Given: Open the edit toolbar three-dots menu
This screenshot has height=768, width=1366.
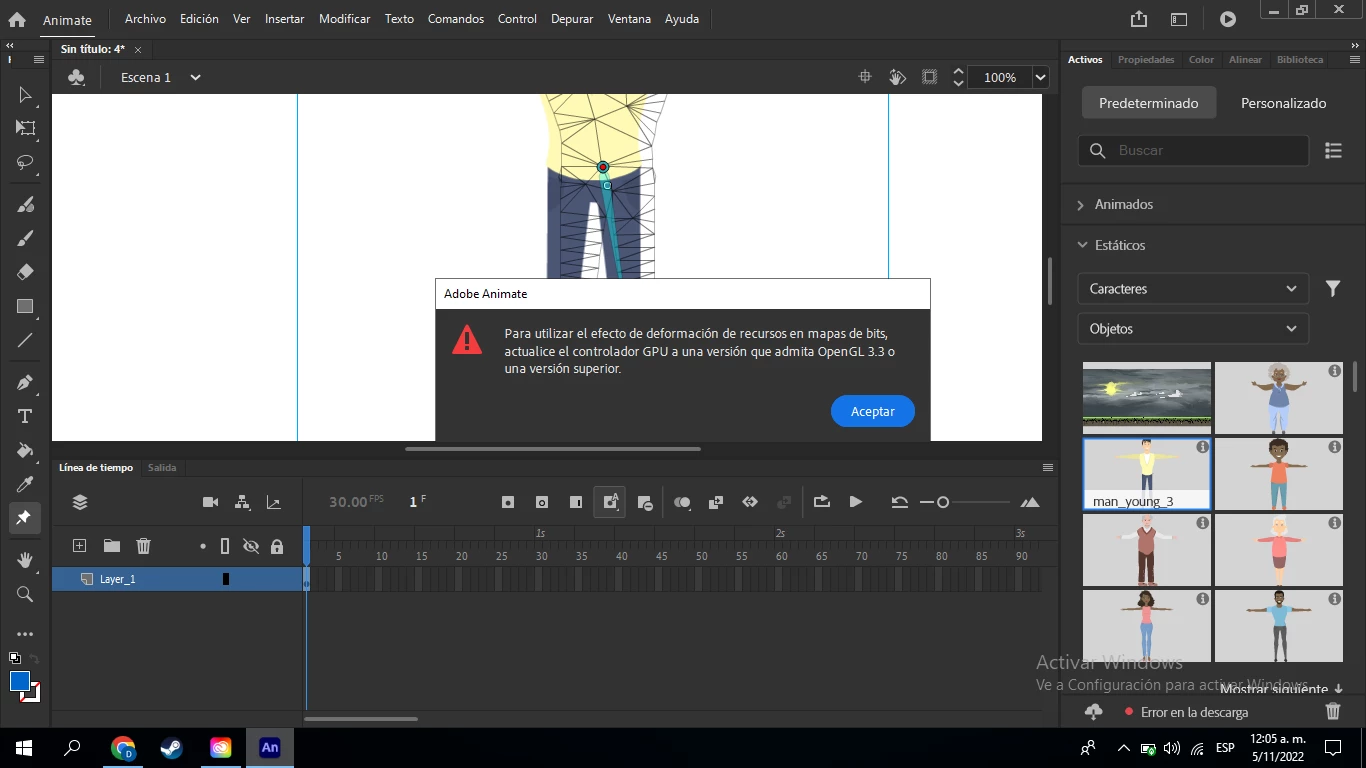Looking at the screenshot, I should pyautogui.click(x=26, y=634).
